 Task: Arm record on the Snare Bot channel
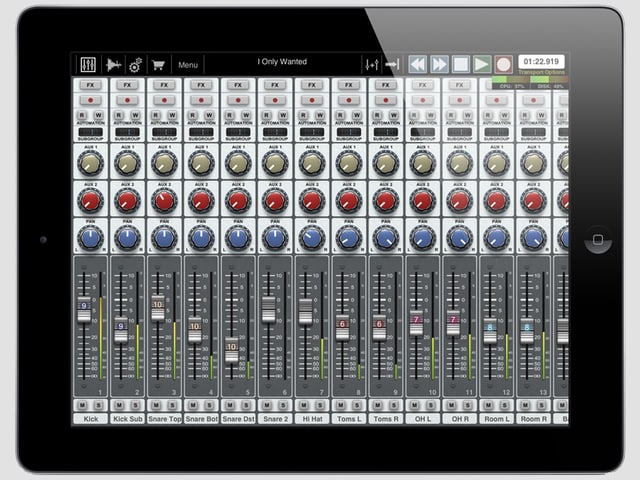coord(201,100)
